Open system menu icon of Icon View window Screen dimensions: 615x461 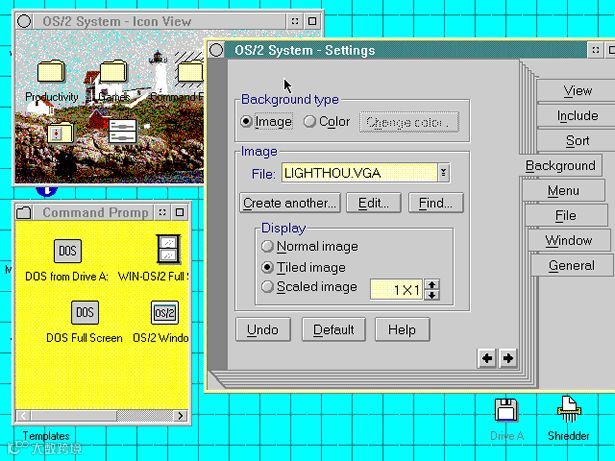(24, 21)
